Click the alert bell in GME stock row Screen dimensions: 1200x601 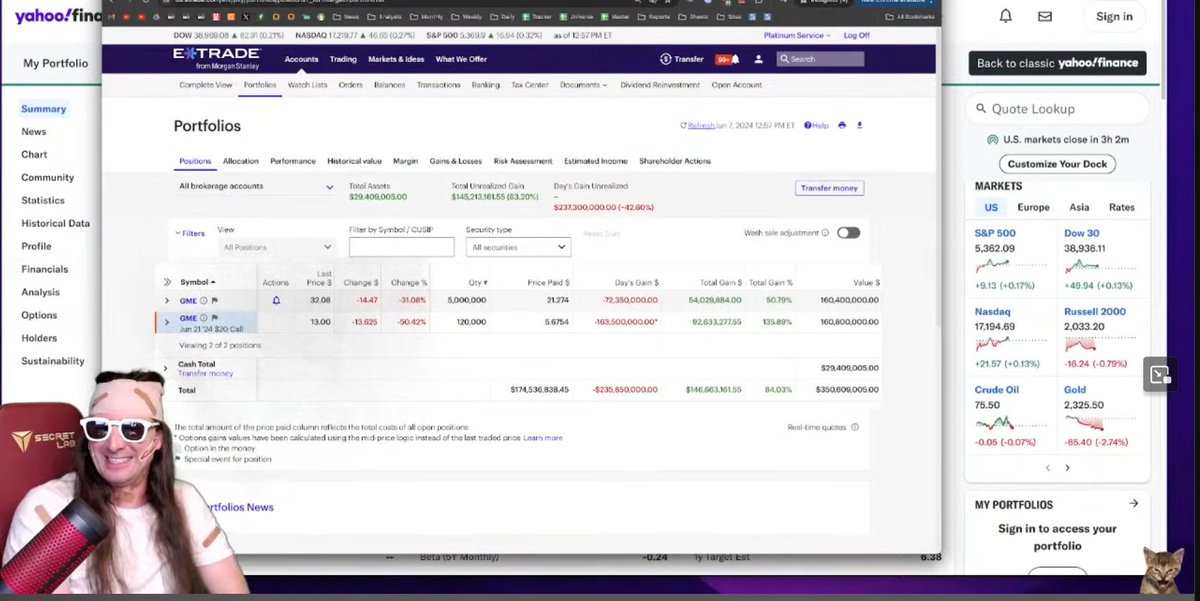point(276,300)
